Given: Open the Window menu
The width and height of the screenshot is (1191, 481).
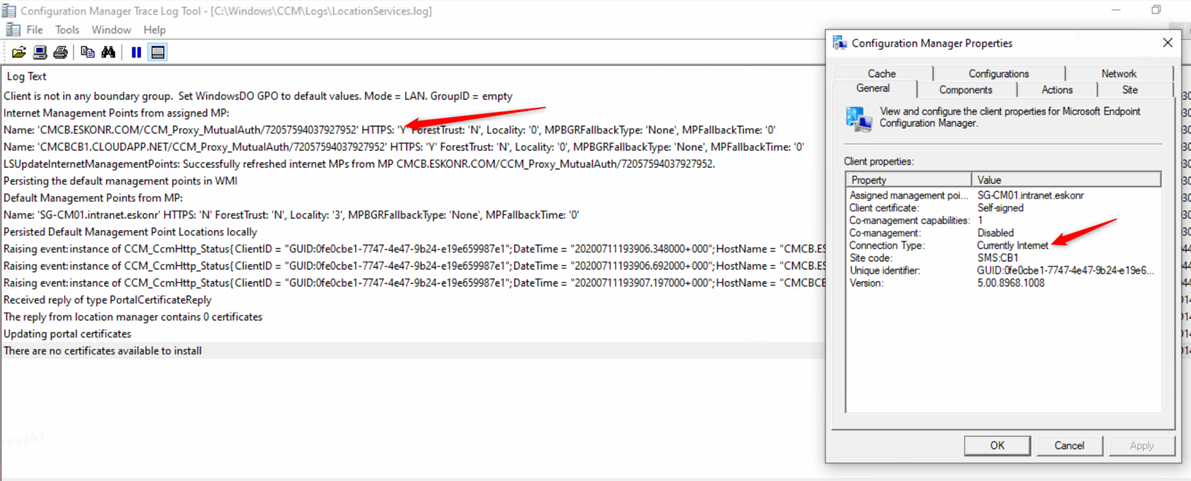Looking at the screenshot, I should point(111,30).
